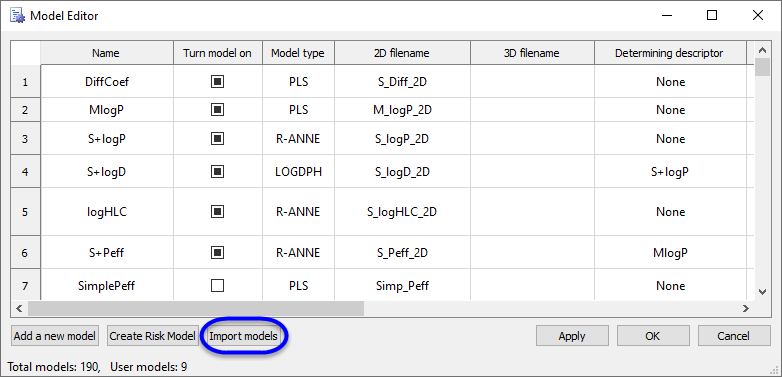
Task: Select row header 6
Action: 25,253
